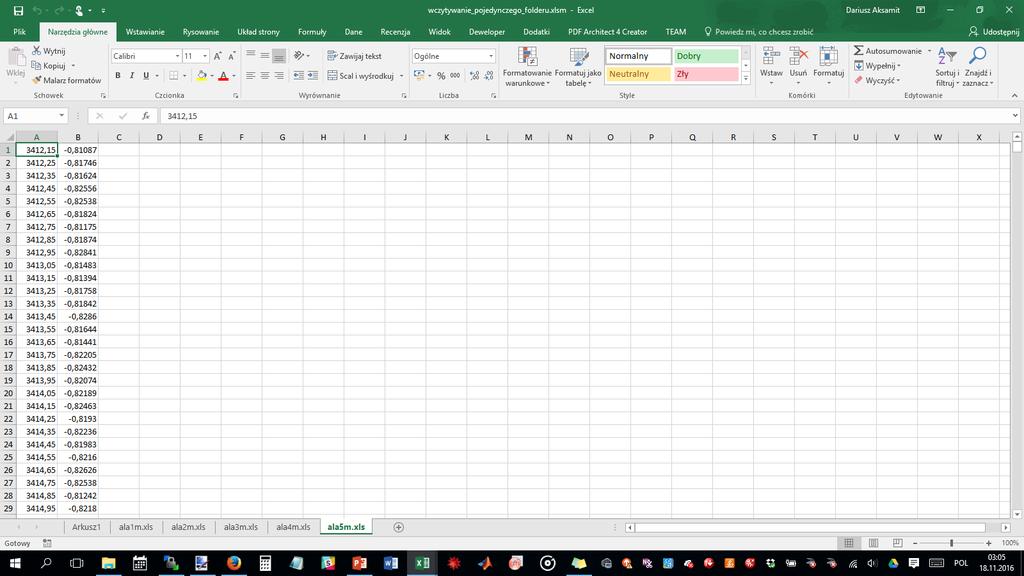Viewport: 1024px width, 576px height.
Task: Click the Wyczyść clear button
Action: [x=877, y=80]
